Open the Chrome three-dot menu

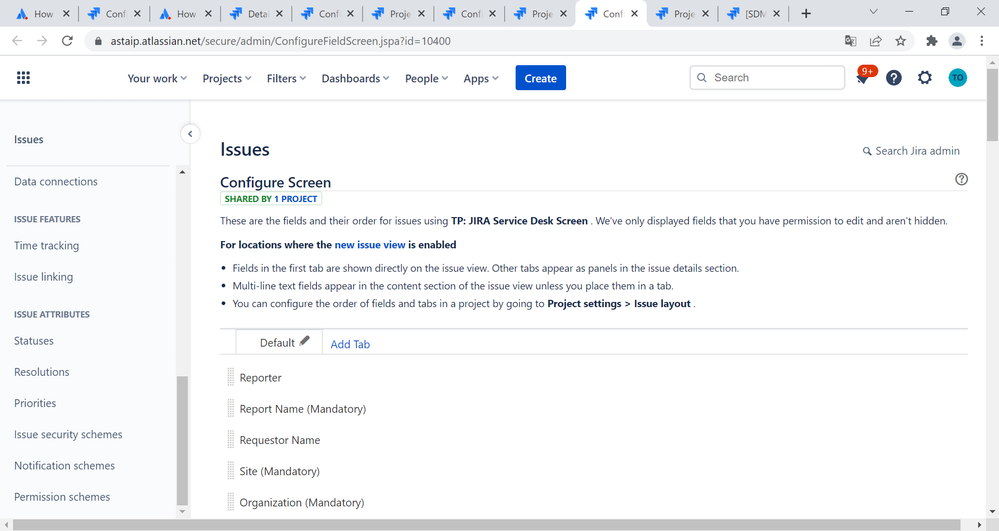(982, 41)
